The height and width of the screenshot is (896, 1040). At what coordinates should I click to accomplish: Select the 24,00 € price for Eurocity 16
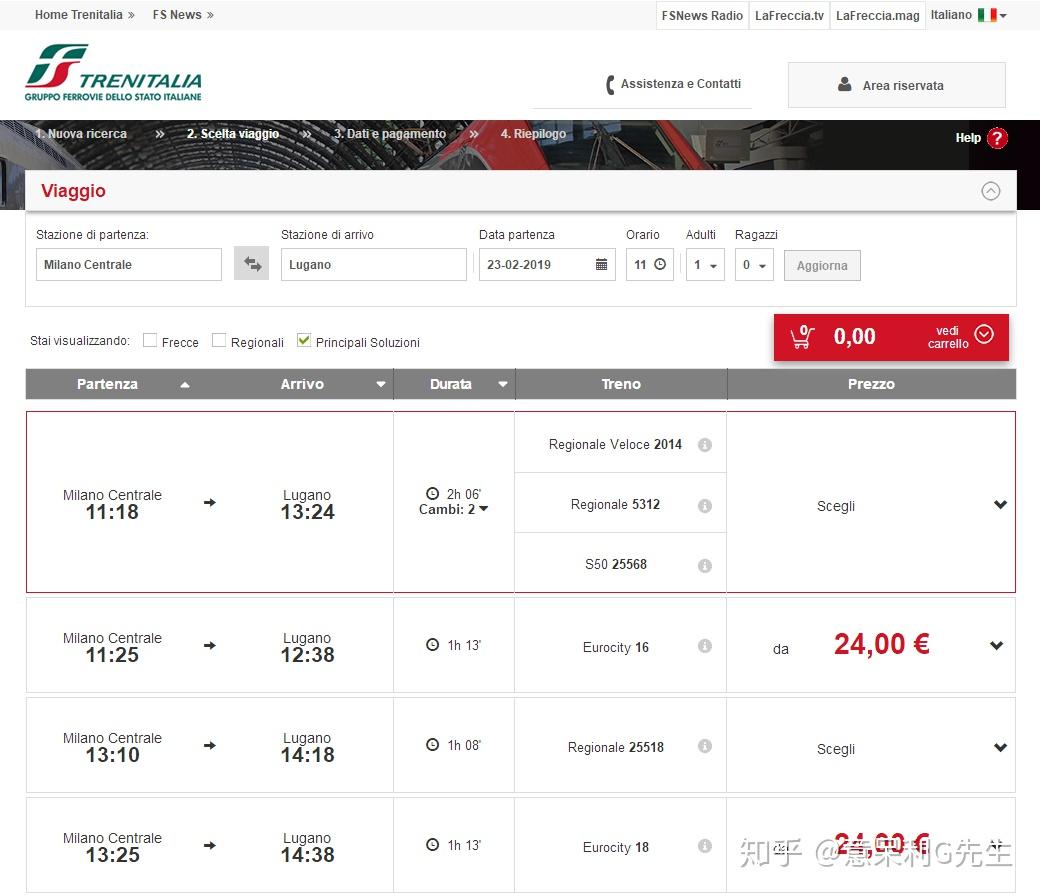click(881, 644)
